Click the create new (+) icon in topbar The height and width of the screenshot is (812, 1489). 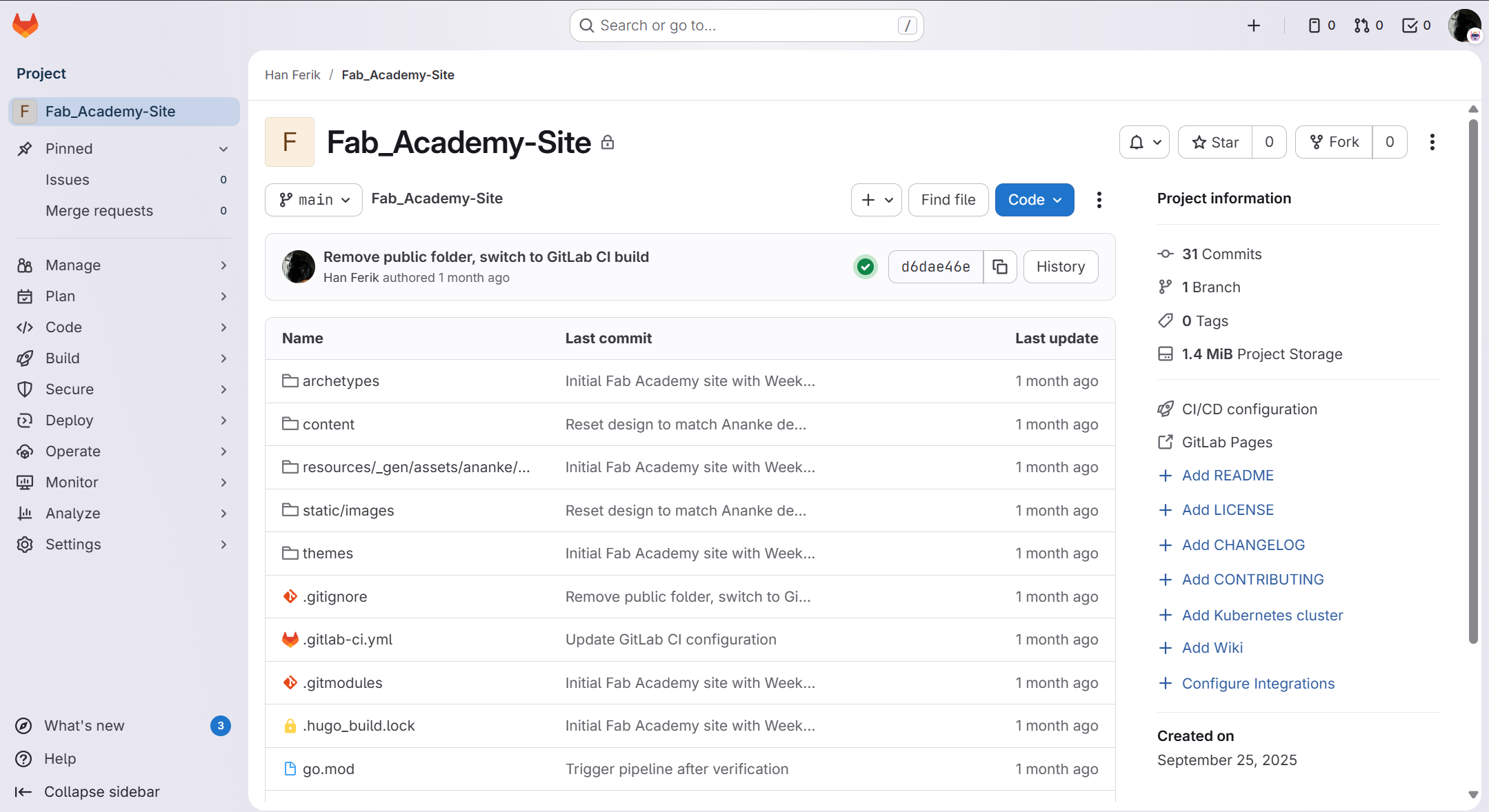click(x=1254, y=25)
